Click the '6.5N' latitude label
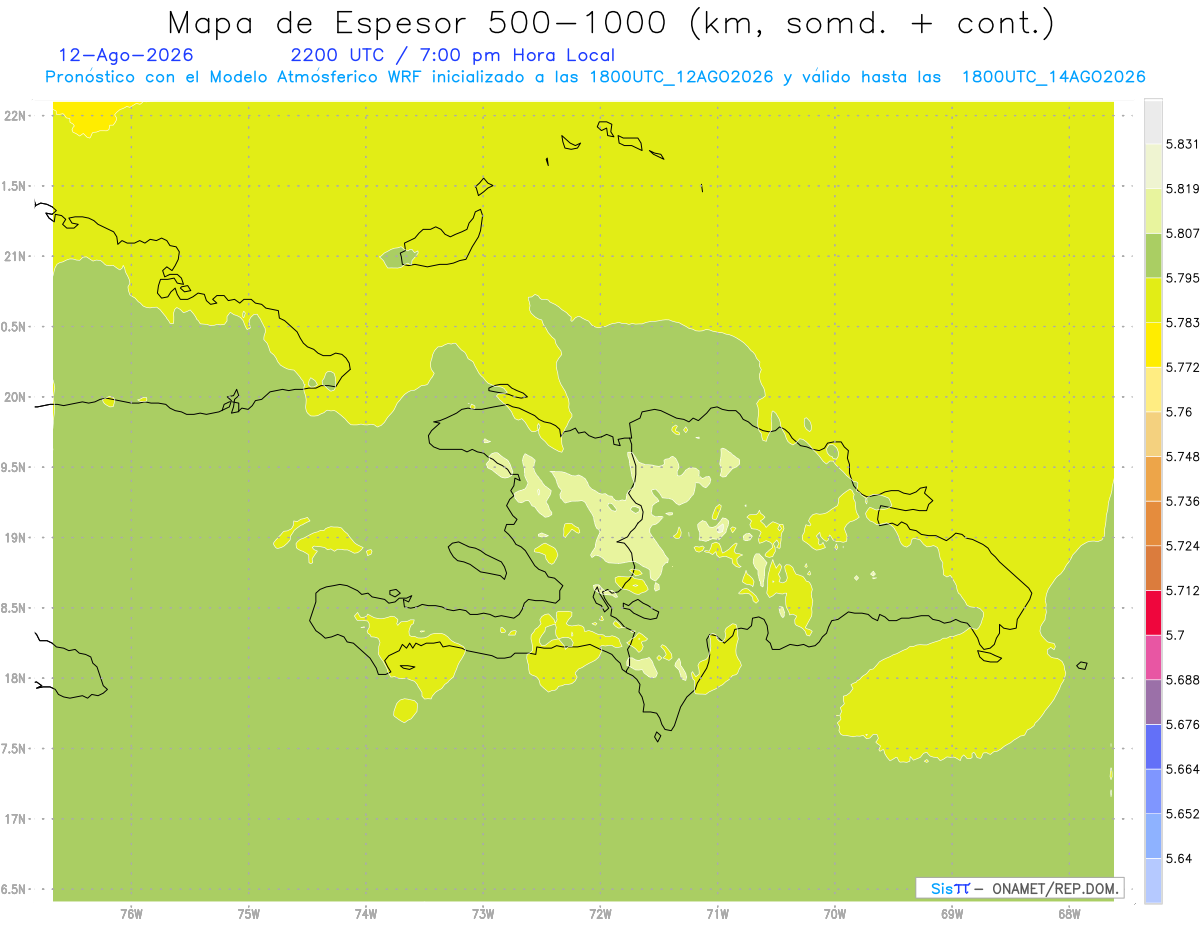The image size is (1200, 927). pyautogui.click(x=13, y=889)
